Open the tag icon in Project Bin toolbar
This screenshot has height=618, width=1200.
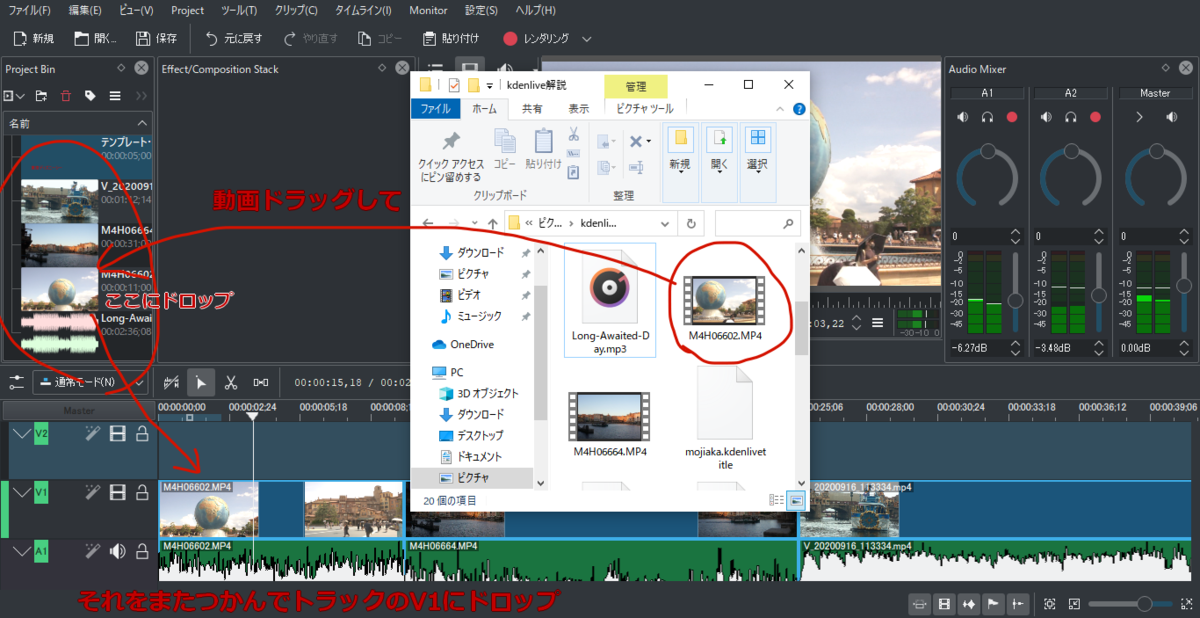click(90, 96)
